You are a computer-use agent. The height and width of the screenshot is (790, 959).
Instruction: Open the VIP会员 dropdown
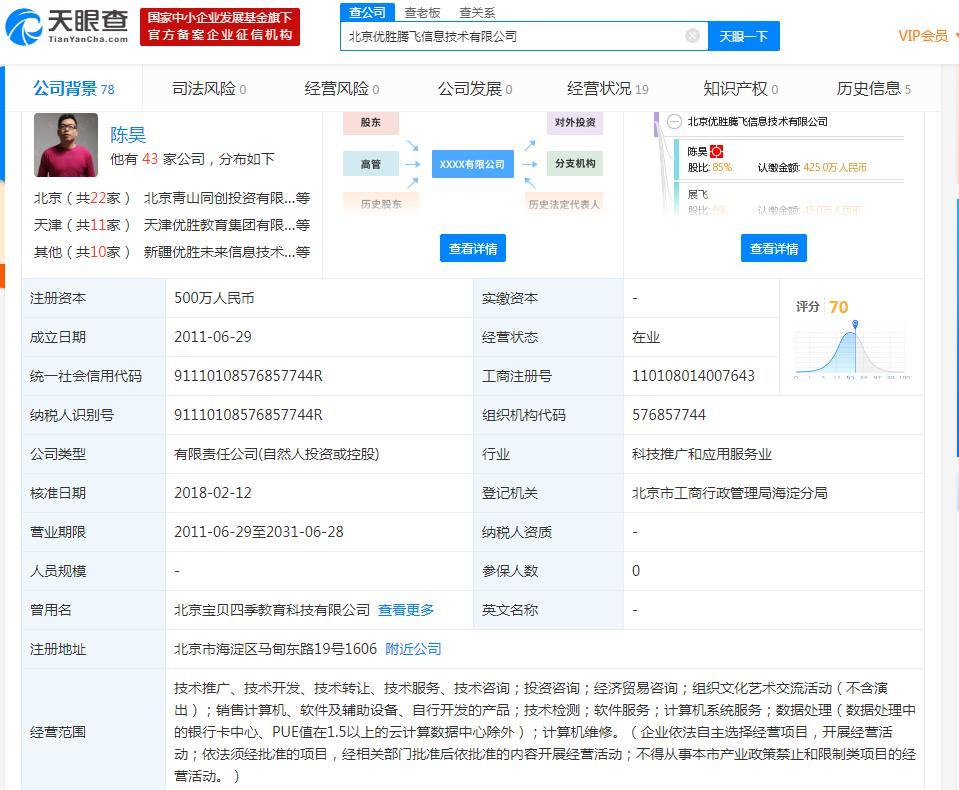pyautogui.click(x=927, y=36)
